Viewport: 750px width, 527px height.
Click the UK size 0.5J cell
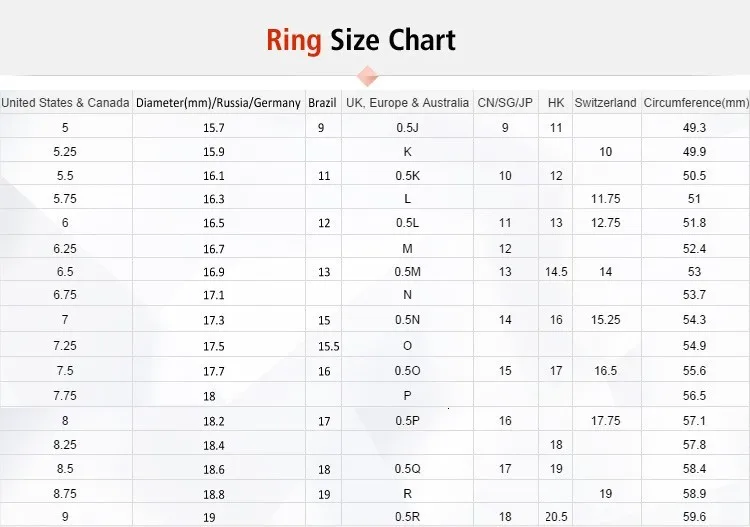[x=408, y=128]
